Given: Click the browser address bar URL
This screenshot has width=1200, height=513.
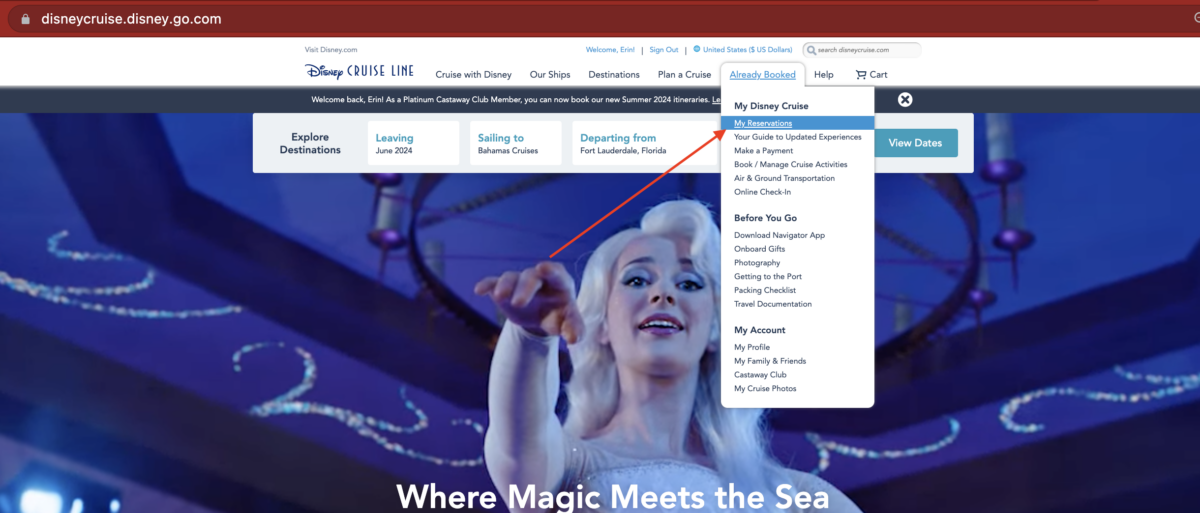Looking at the screenshot, I should (131, 19).
